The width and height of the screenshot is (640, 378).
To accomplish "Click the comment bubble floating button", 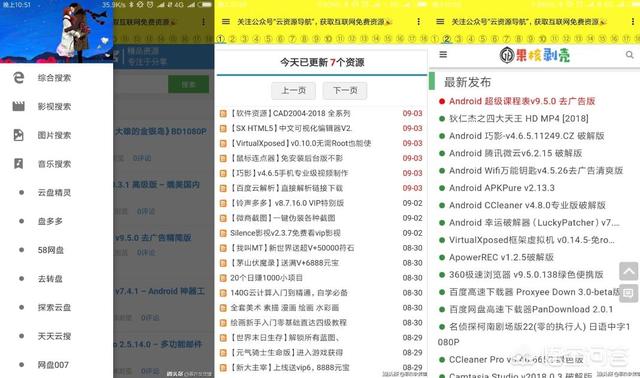I will click(629, 293).
